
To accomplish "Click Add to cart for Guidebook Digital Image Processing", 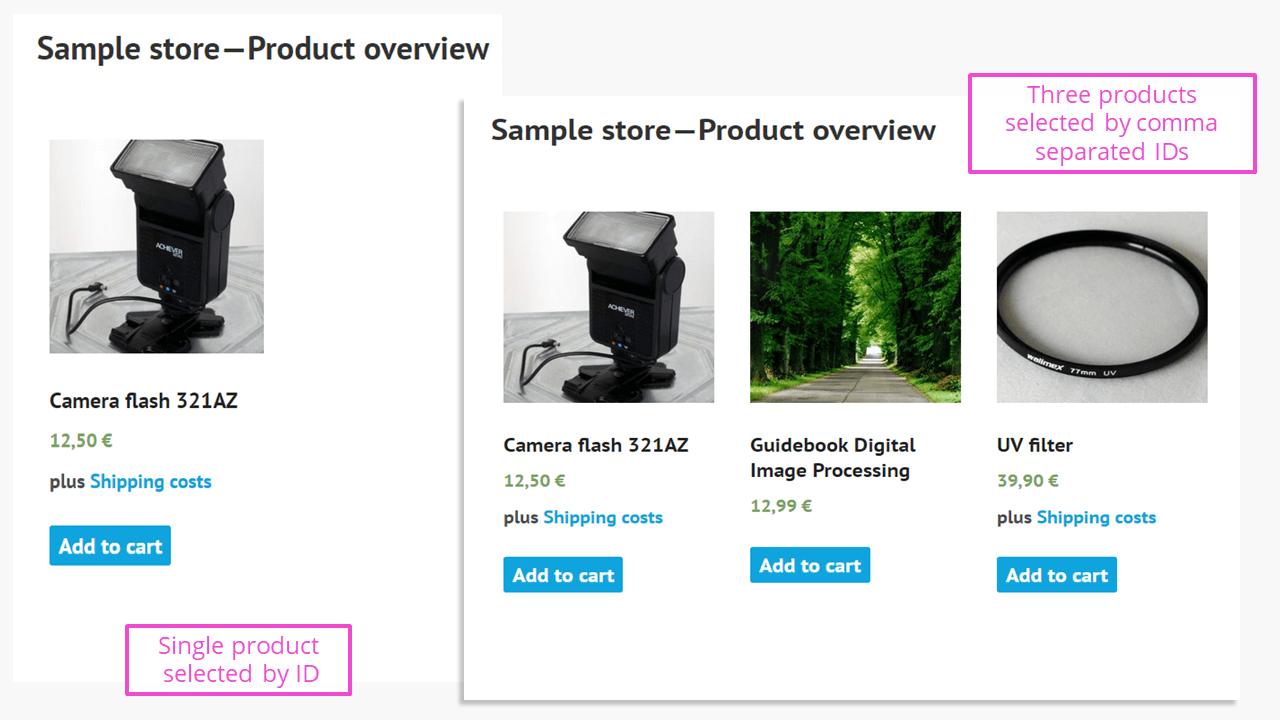I will (x=810, y=564).
